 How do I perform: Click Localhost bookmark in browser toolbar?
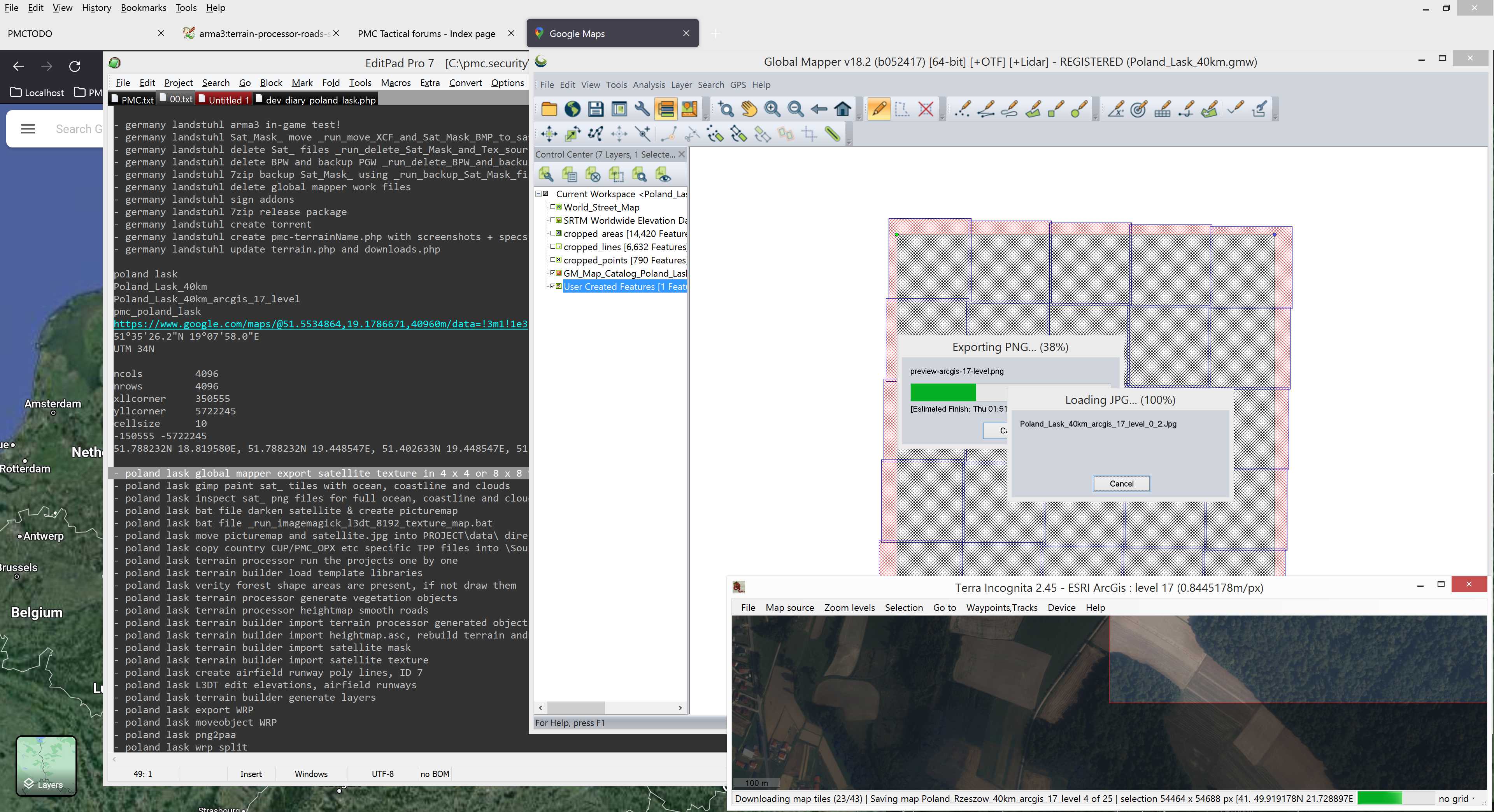point(37,93)
